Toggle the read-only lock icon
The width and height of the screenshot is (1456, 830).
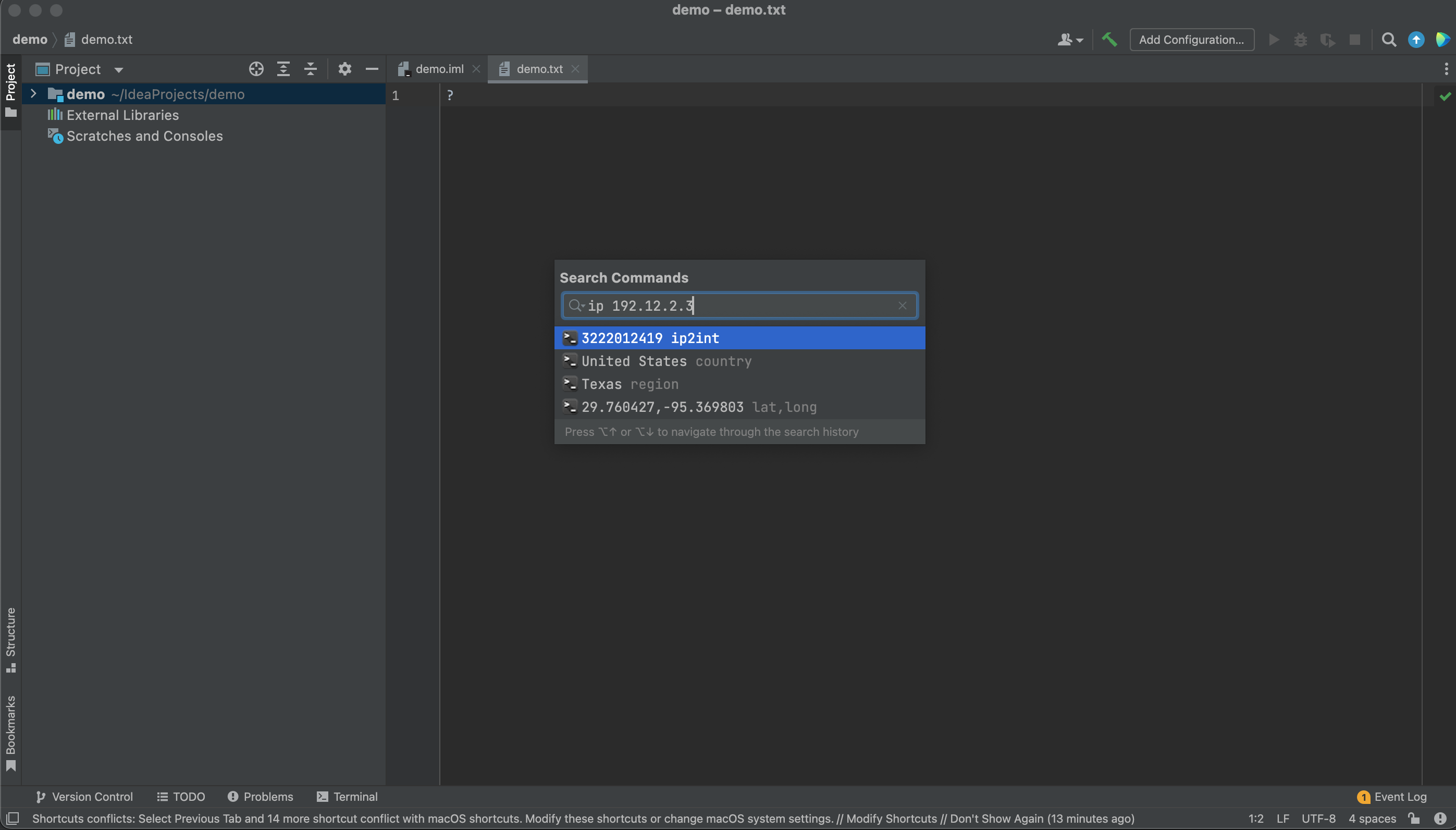pos(1414,818)
